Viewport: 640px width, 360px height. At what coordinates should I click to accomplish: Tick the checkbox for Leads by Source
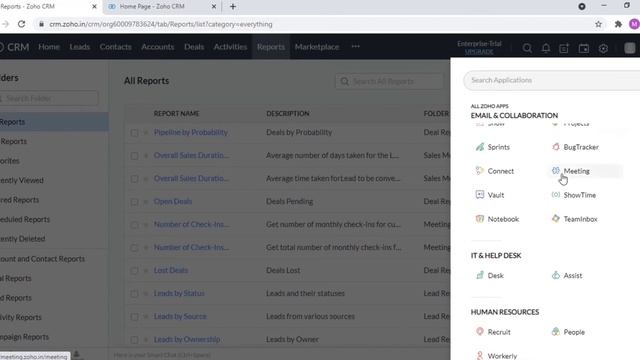tap(134, 317)
